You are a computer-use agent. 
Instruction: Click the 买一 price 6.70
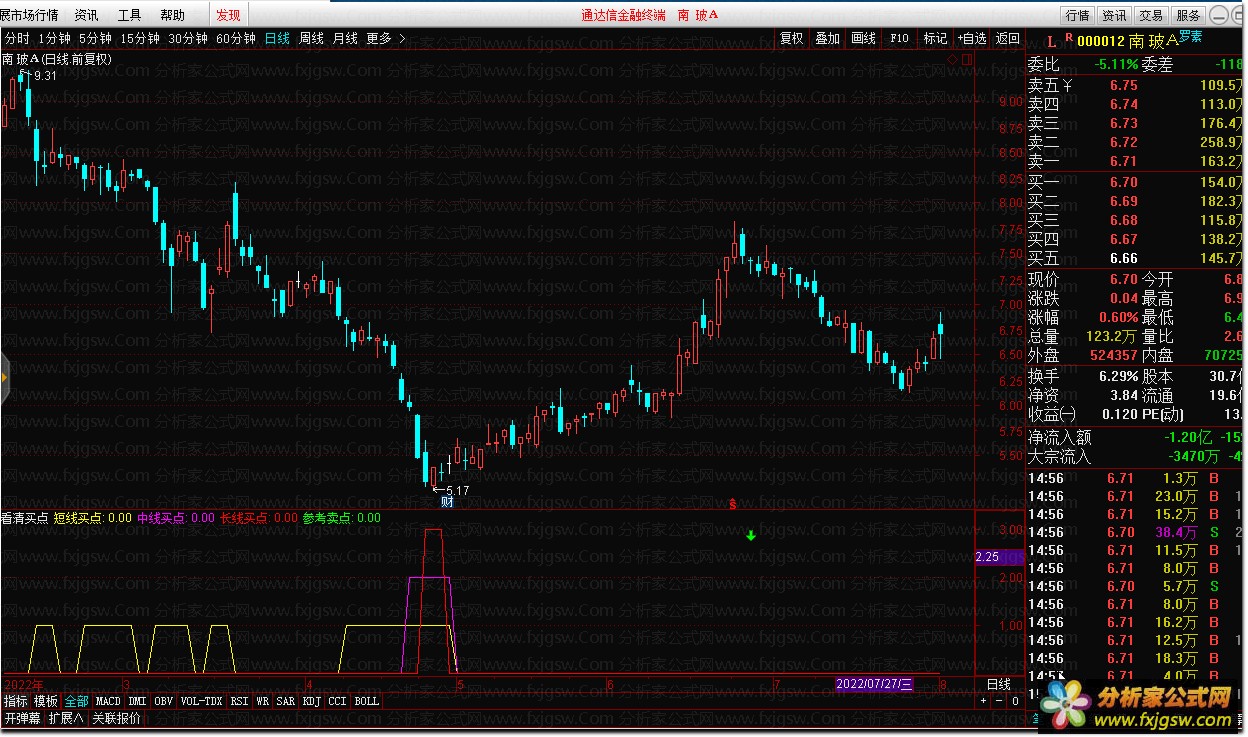point(1123,182)
